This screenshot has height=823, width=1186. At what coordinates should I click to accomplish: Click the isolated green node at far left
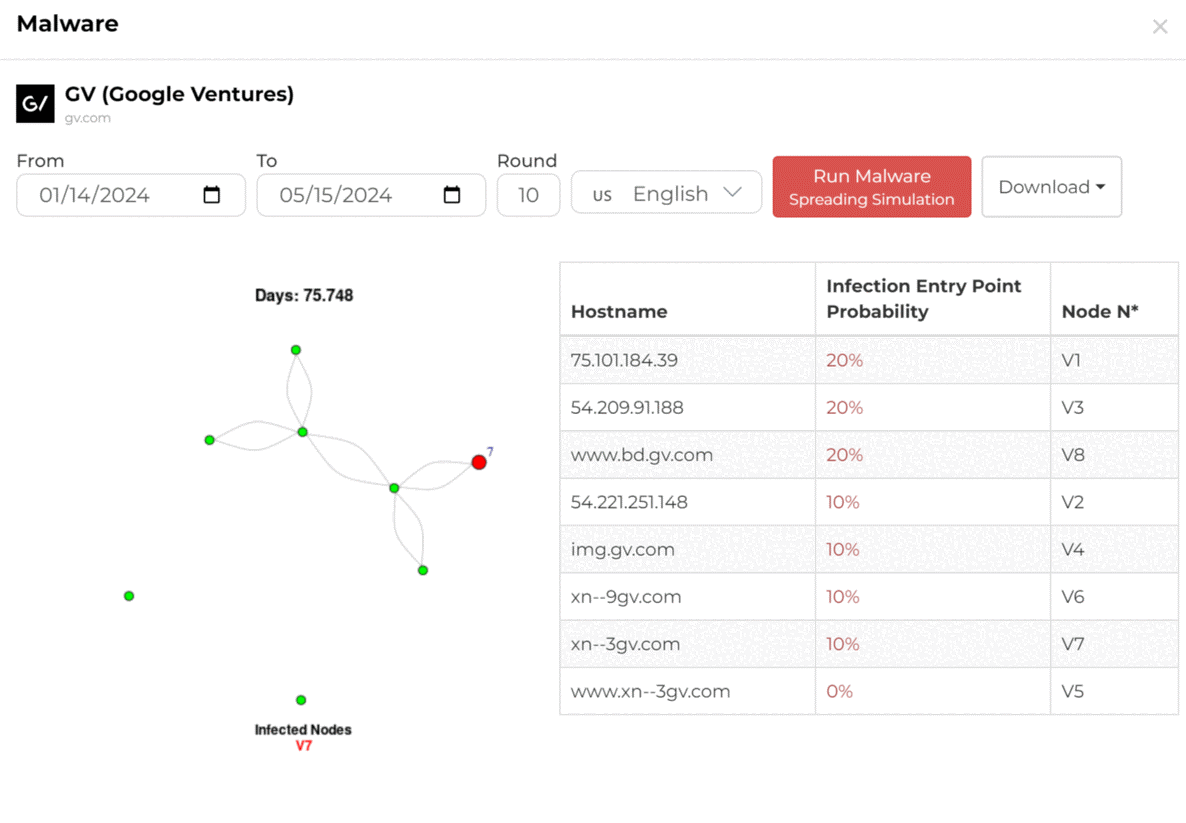(x=129, y=596)
